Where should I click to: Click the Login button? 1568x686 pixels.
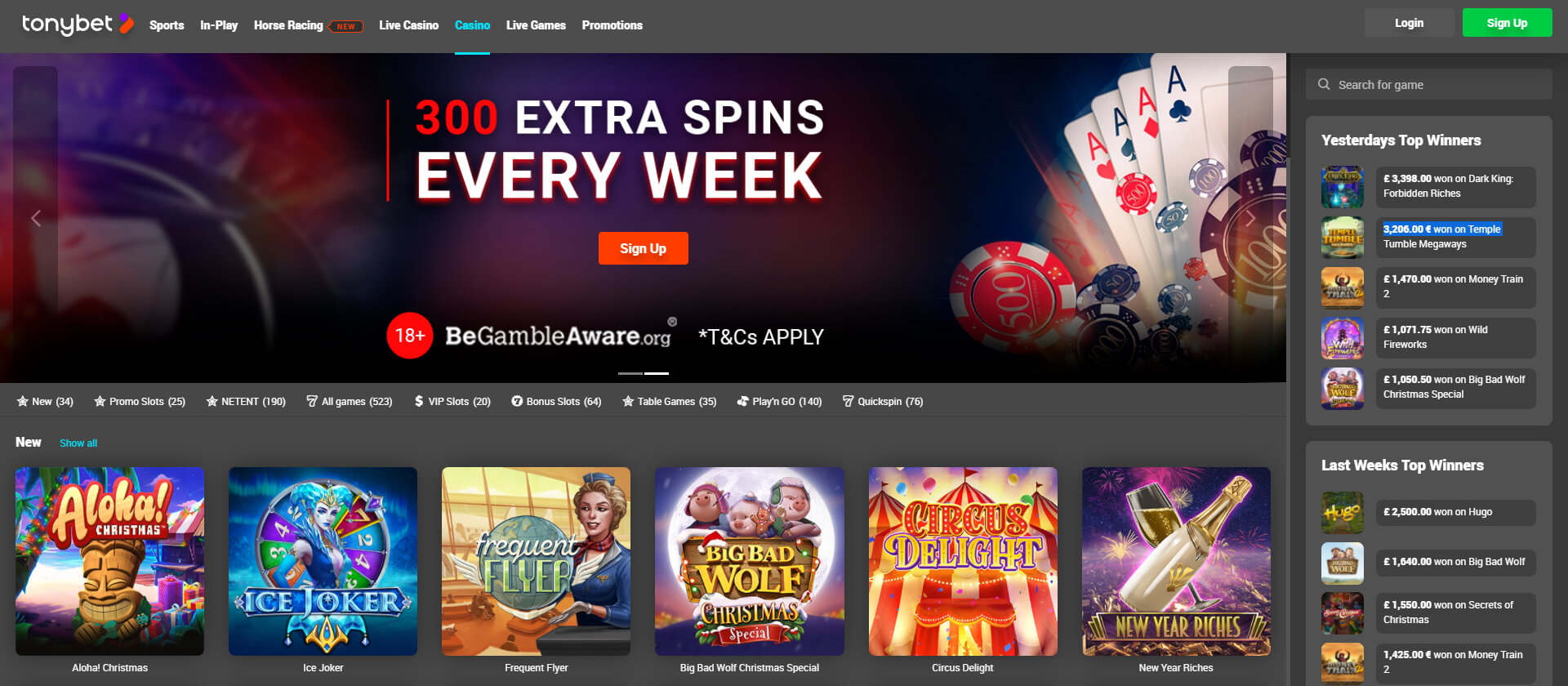1409,23
